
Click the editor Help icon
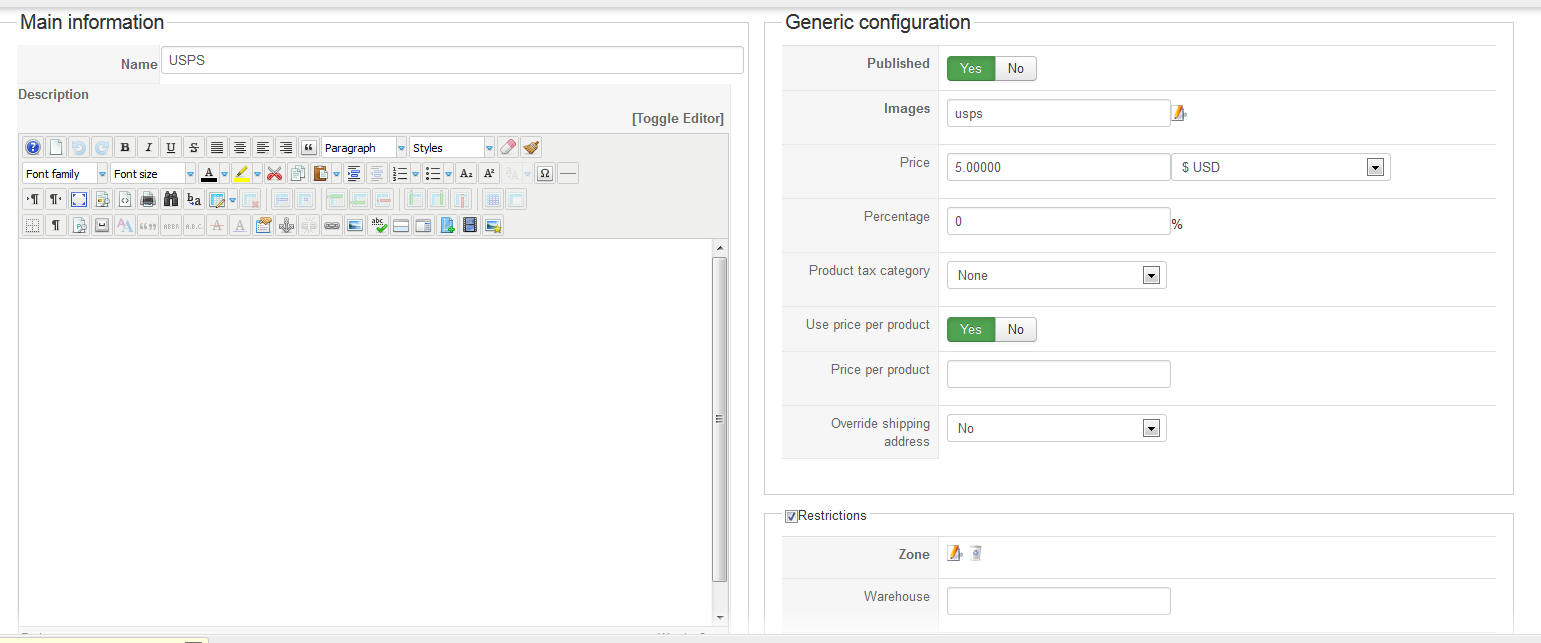tap(32, 147)
